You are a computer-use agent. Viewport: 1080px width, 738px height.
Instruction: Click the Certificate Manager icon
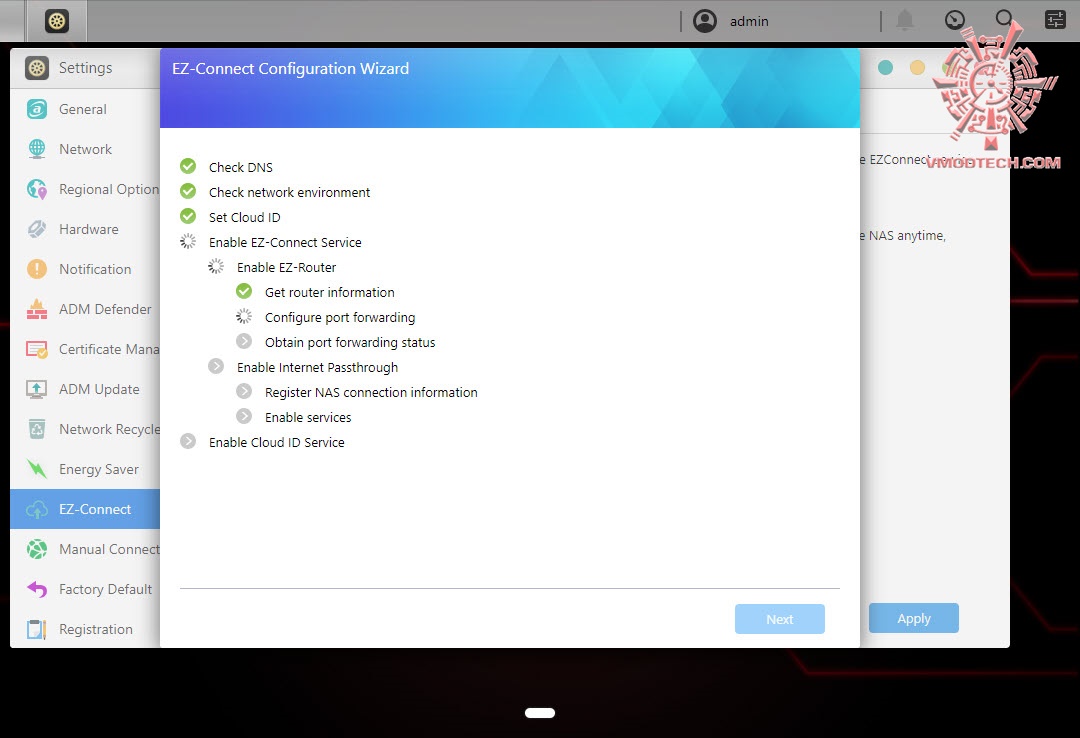[x=37, y=349]
